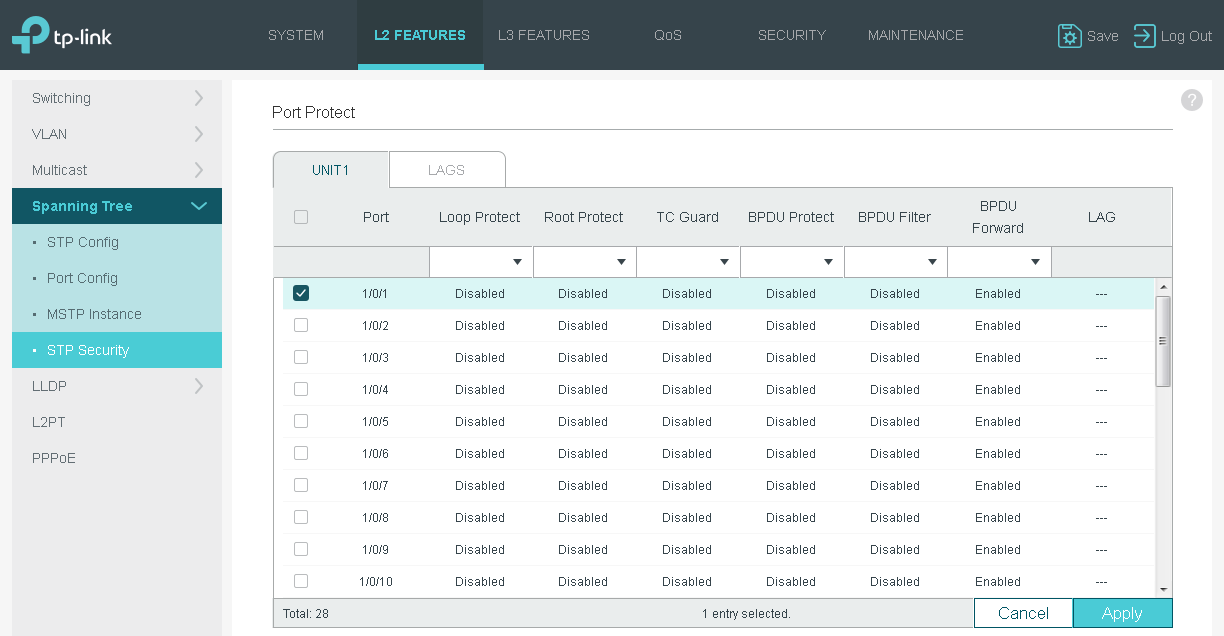Expand the Switching sidebar menu

(x=117, y=98)
